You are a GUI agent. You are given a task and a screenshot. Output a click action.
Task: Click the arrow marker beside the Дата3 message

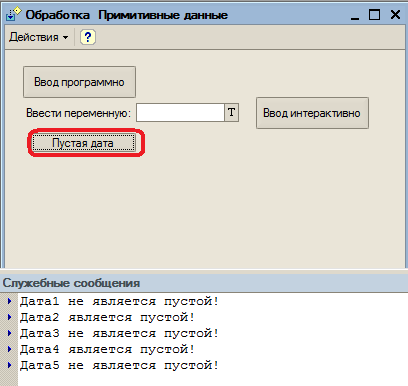pyautogui.click(x=10, y=333)
